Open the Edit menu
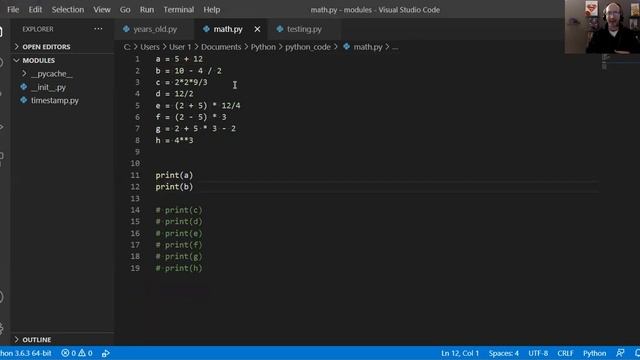Viewport: 640px width, 360px height. point(35,9)
